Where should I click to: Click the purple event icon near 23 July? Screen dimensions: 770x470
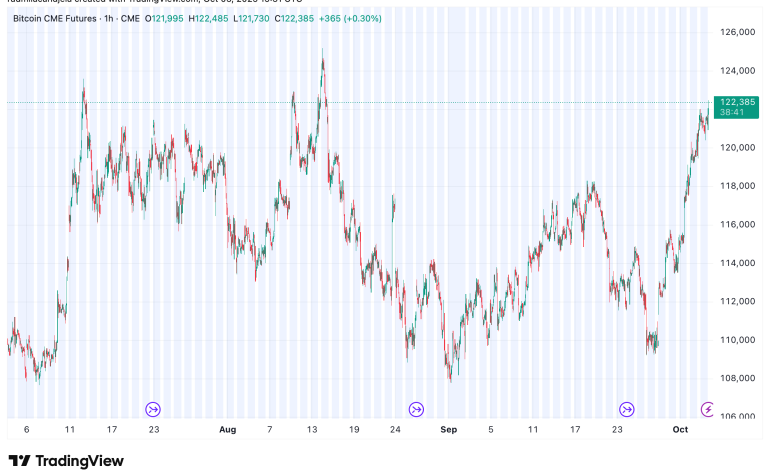153,409
